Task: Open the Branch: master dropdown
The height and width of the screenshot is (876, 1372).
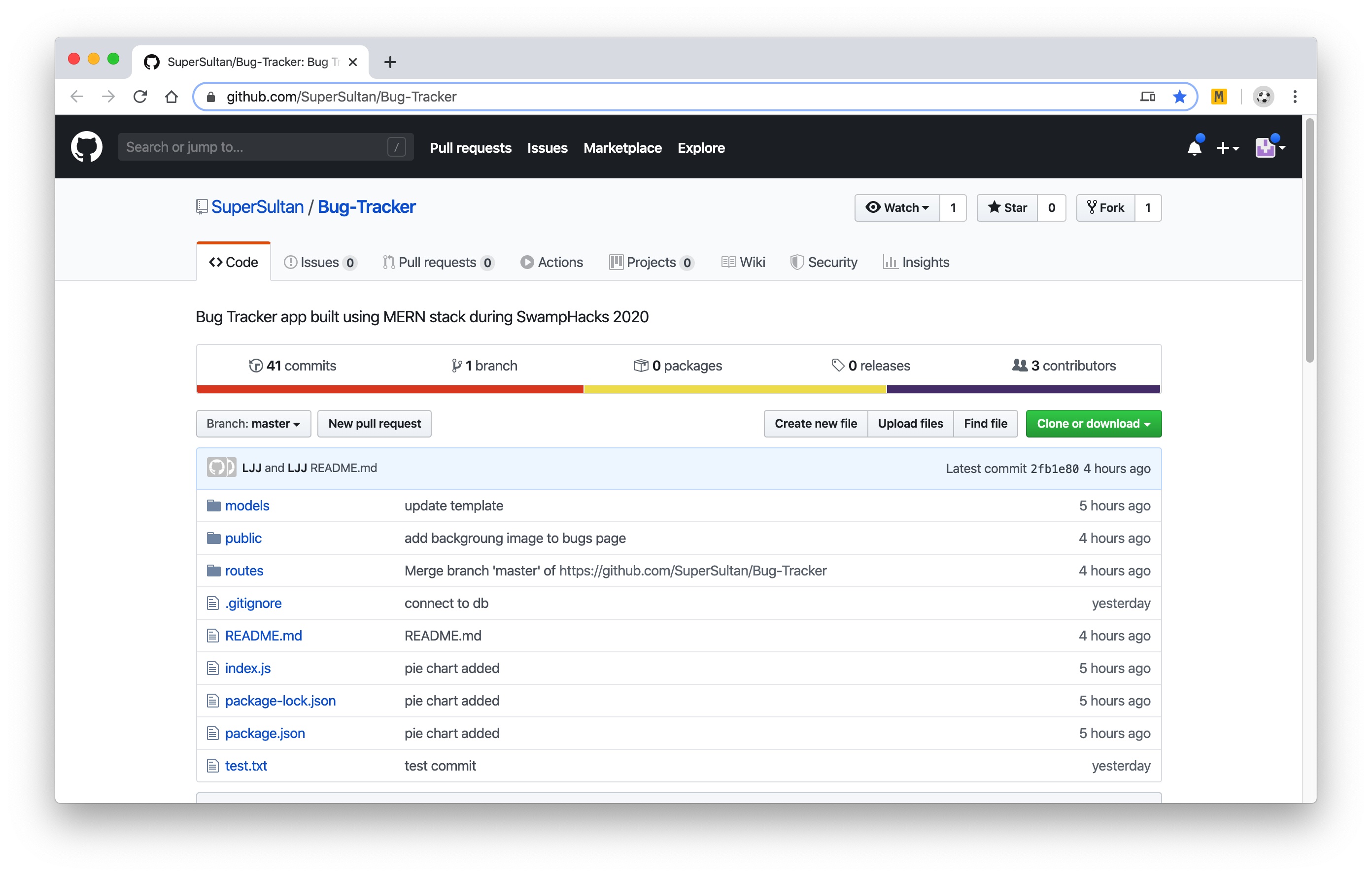Action: coord(253,423)
